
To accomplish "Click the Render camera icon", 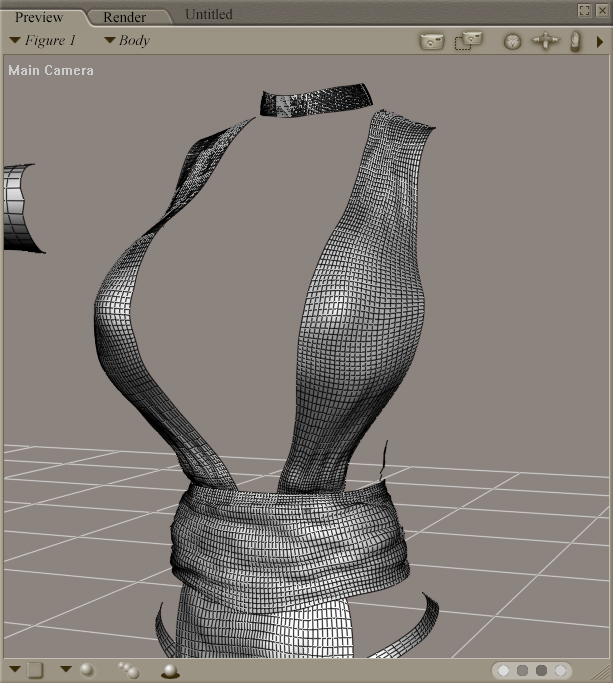I will (x=432, y=41).
